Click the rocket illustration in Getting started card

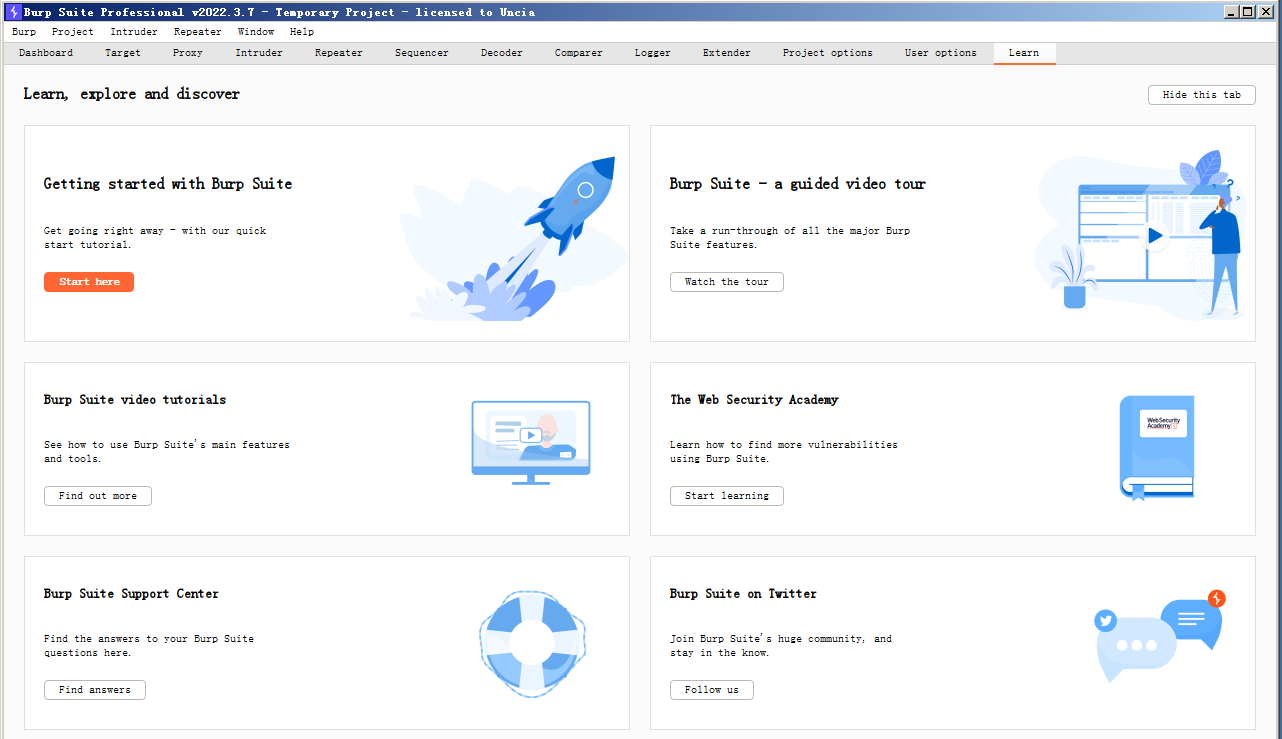point(514,238)
